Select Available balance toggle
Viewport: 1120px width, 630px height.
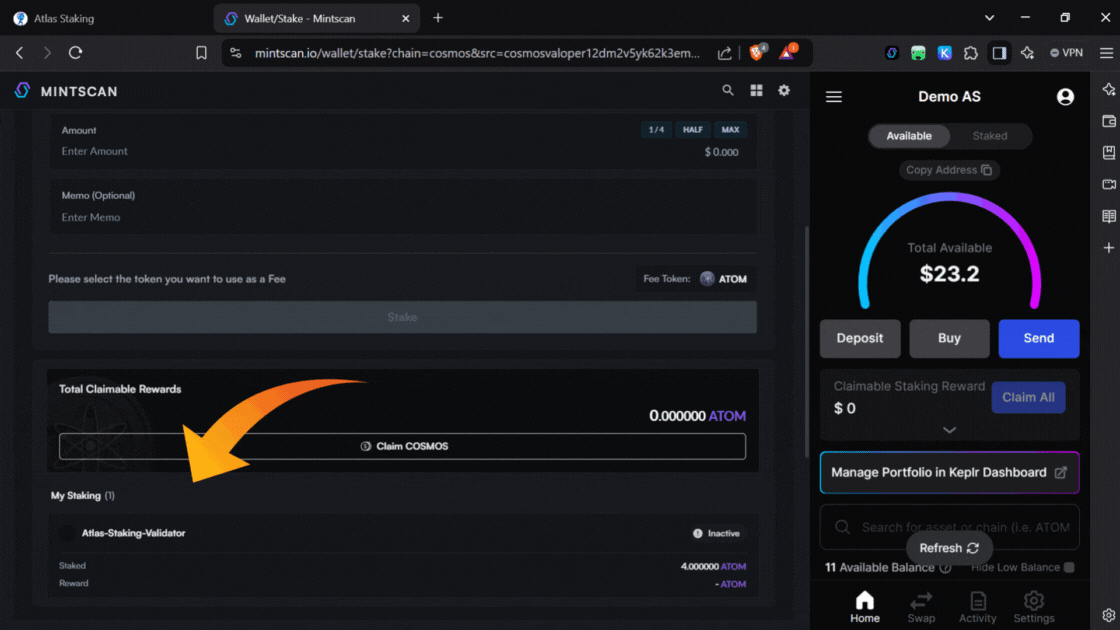click(x=909, y=136)
